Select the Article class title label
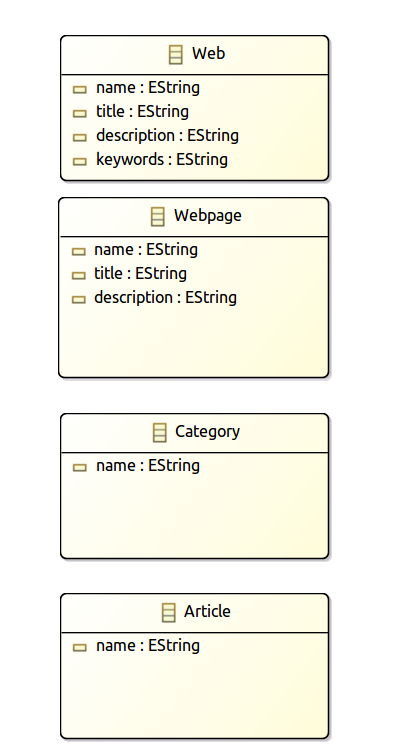This screenshot has width=408, height=746. 207,611
